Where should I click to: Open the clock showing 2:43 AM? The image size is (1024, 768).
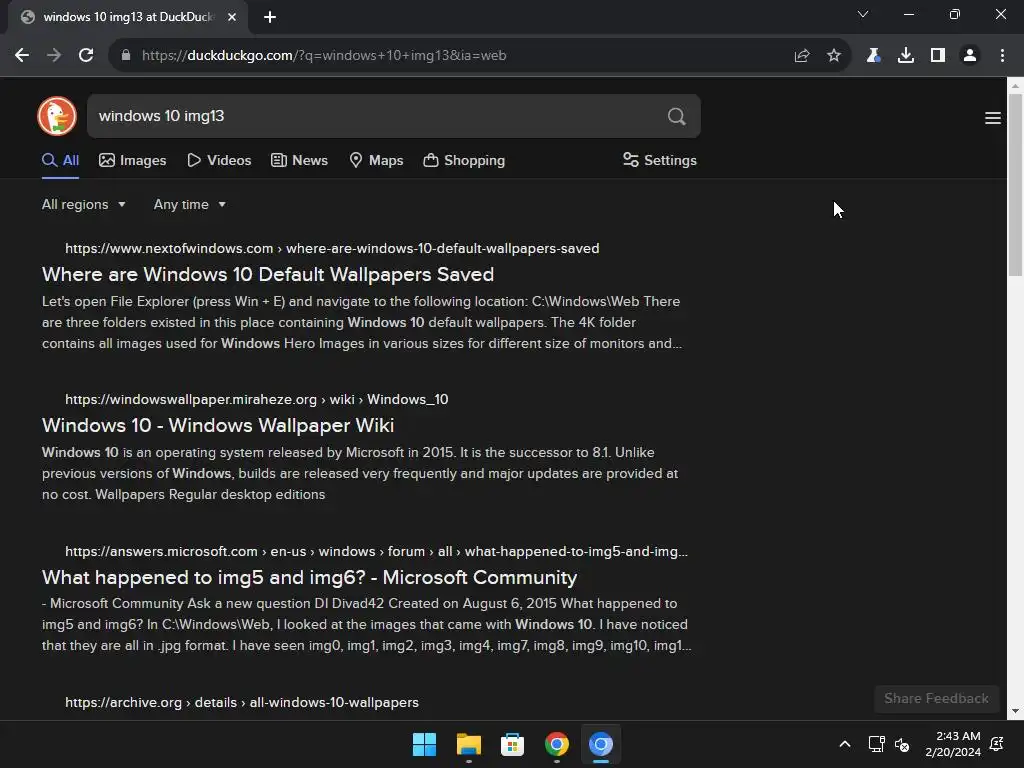click(x=953, y=744)
